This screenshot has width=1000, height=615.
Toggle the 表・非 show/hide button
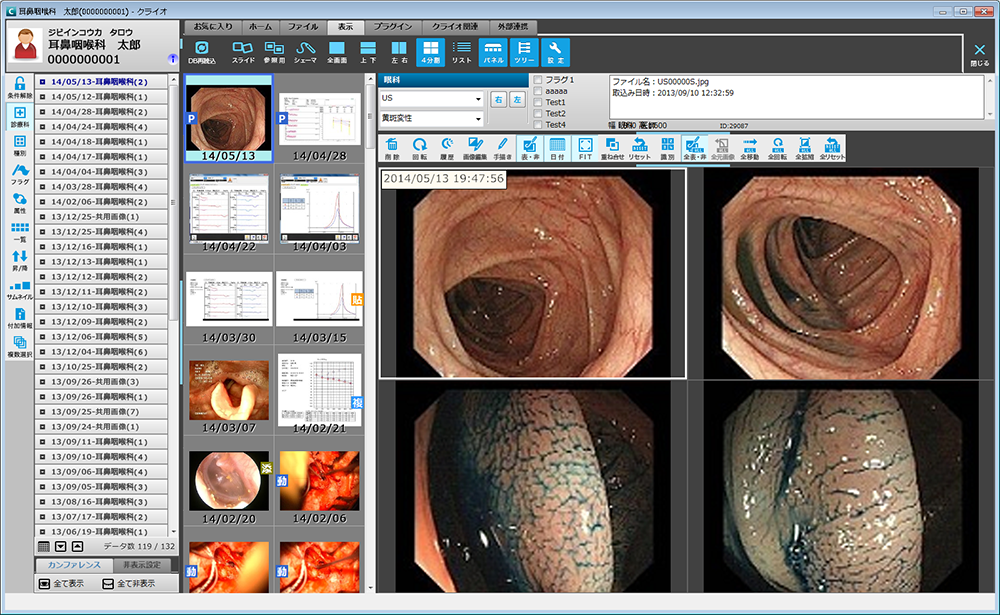click(x=530, y=148)
